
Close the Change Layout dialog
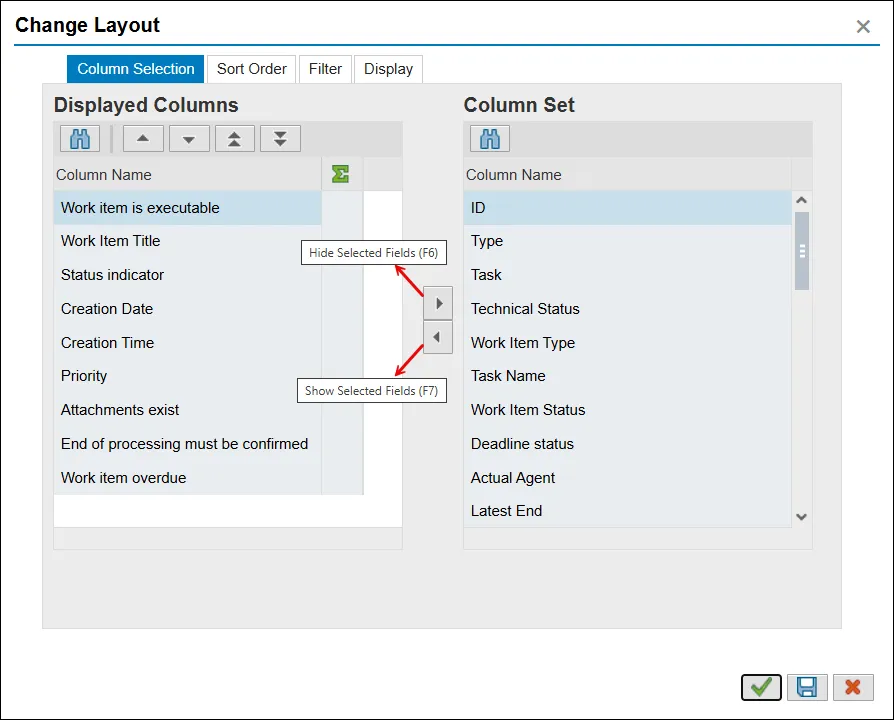863,26
